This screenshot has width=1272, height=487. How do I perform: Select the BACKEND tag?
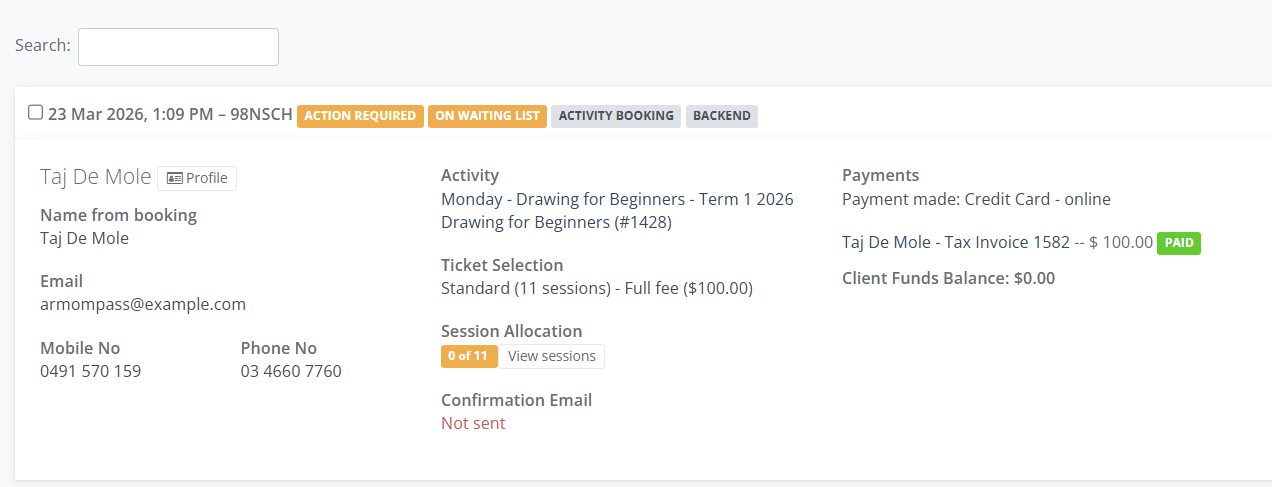click(722, 116)
